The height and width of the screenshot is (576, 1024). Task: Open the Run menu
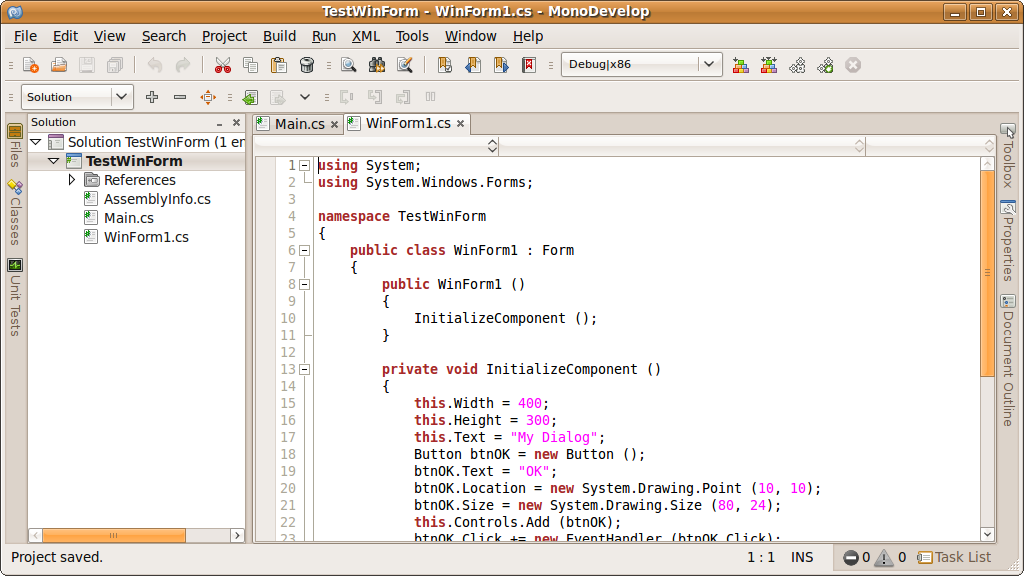(x=324, y=36)
